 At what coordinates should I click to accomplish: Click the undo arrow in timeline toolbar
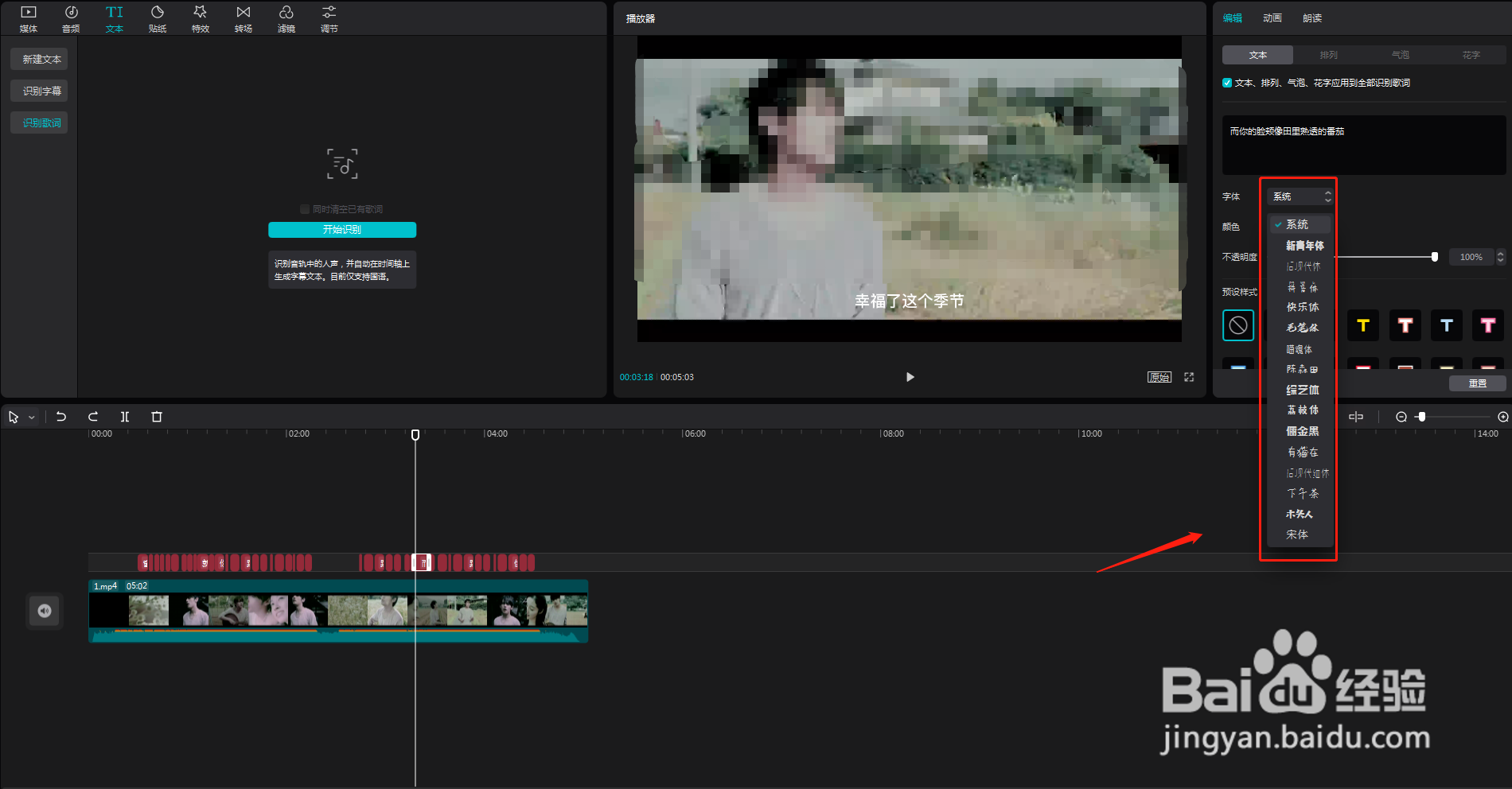click(x=61, y=417)
